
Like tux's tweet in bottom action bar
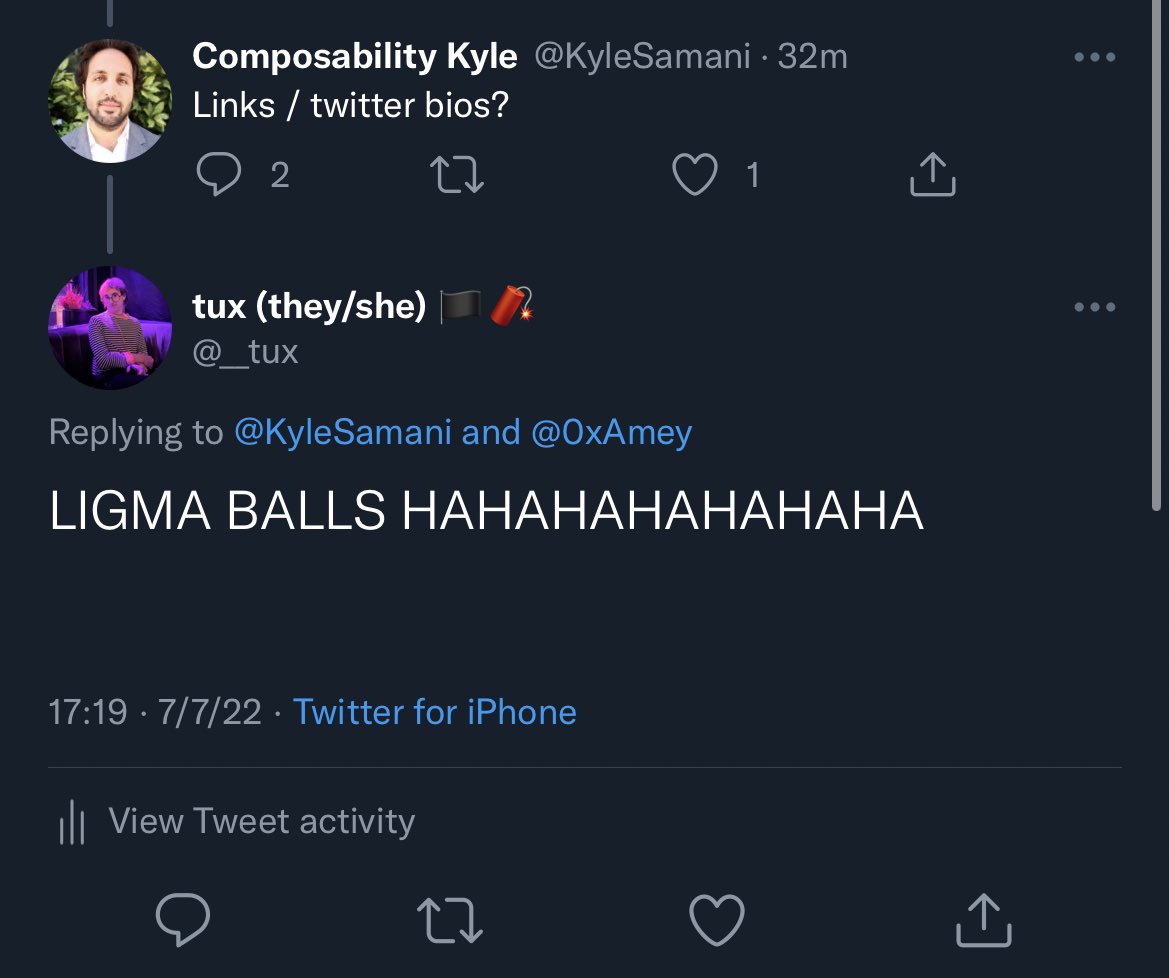click(716, 920)
